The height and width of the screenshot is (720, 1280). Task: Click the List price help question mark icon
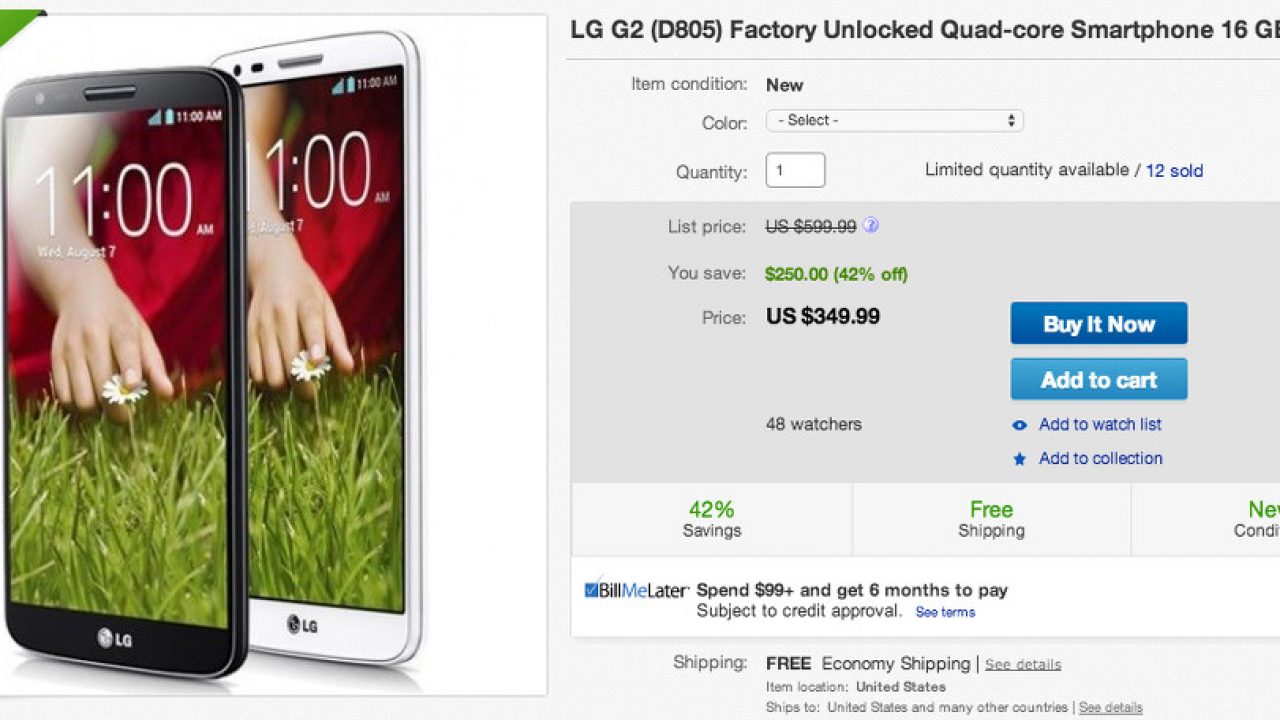click(x=871, y=226)
